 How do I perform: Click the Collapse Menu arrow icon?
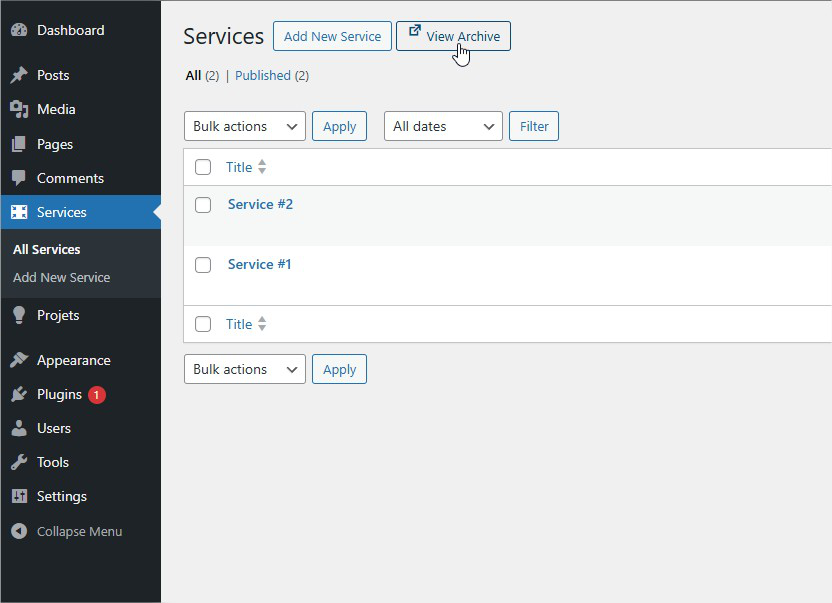tap(19, 531)
